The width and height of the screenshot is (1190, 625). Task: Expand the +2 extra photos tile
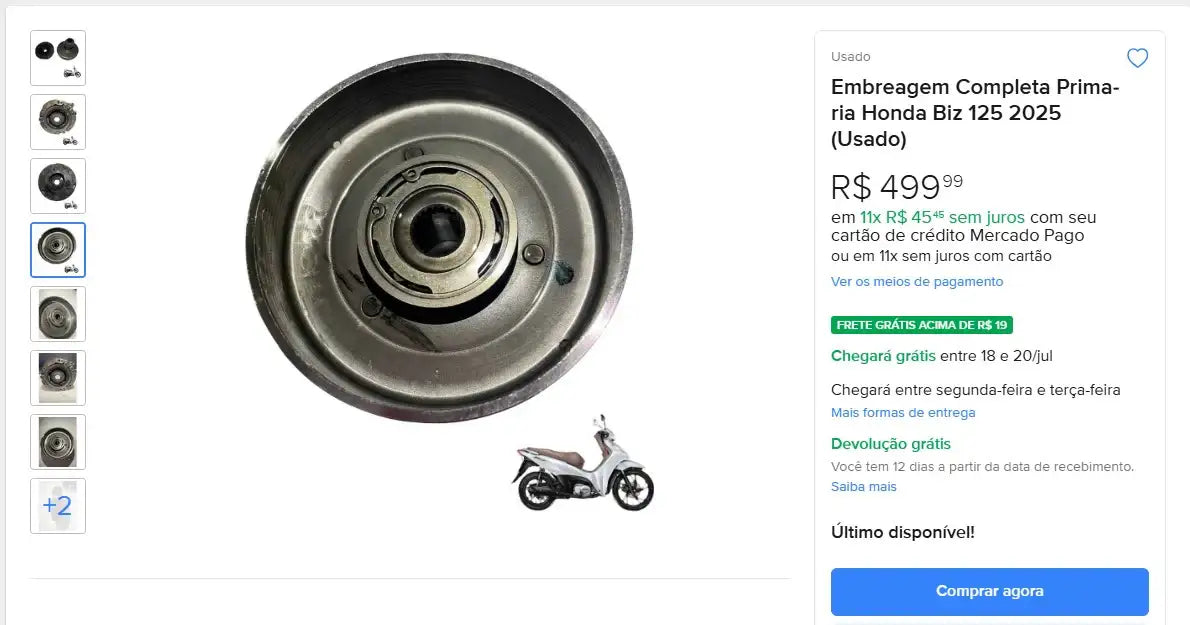coord(57,506)
